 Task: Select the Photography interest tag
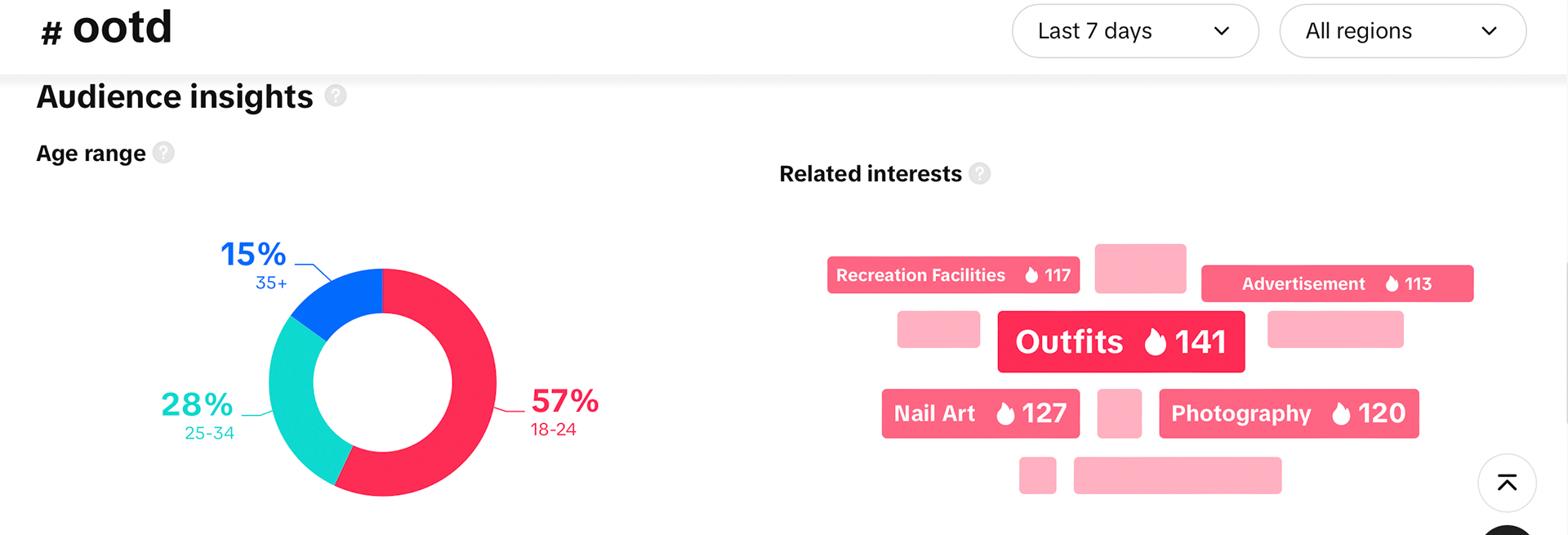tap(1241, 413)
